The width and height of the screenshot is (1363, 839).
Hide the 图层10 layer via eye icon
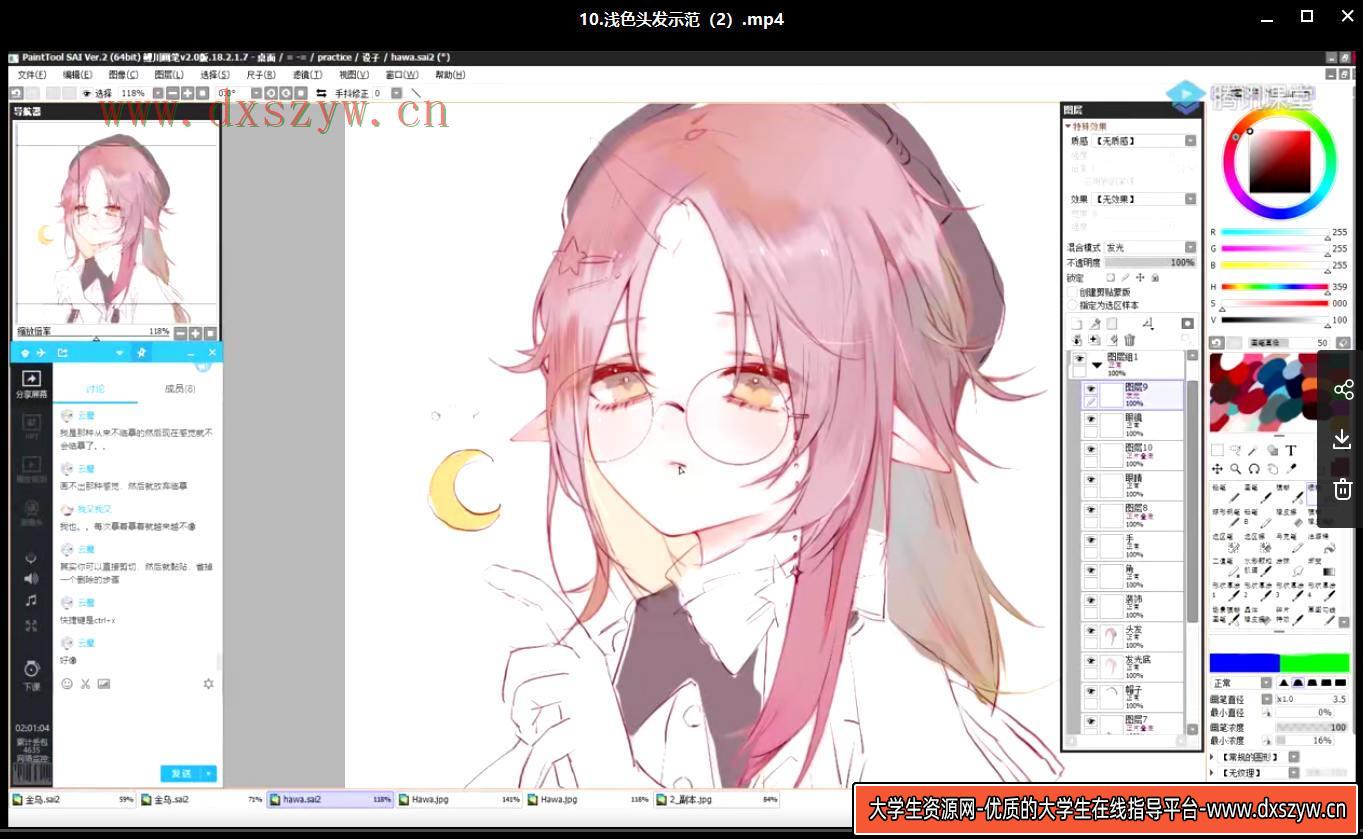tap(1091, 449)
